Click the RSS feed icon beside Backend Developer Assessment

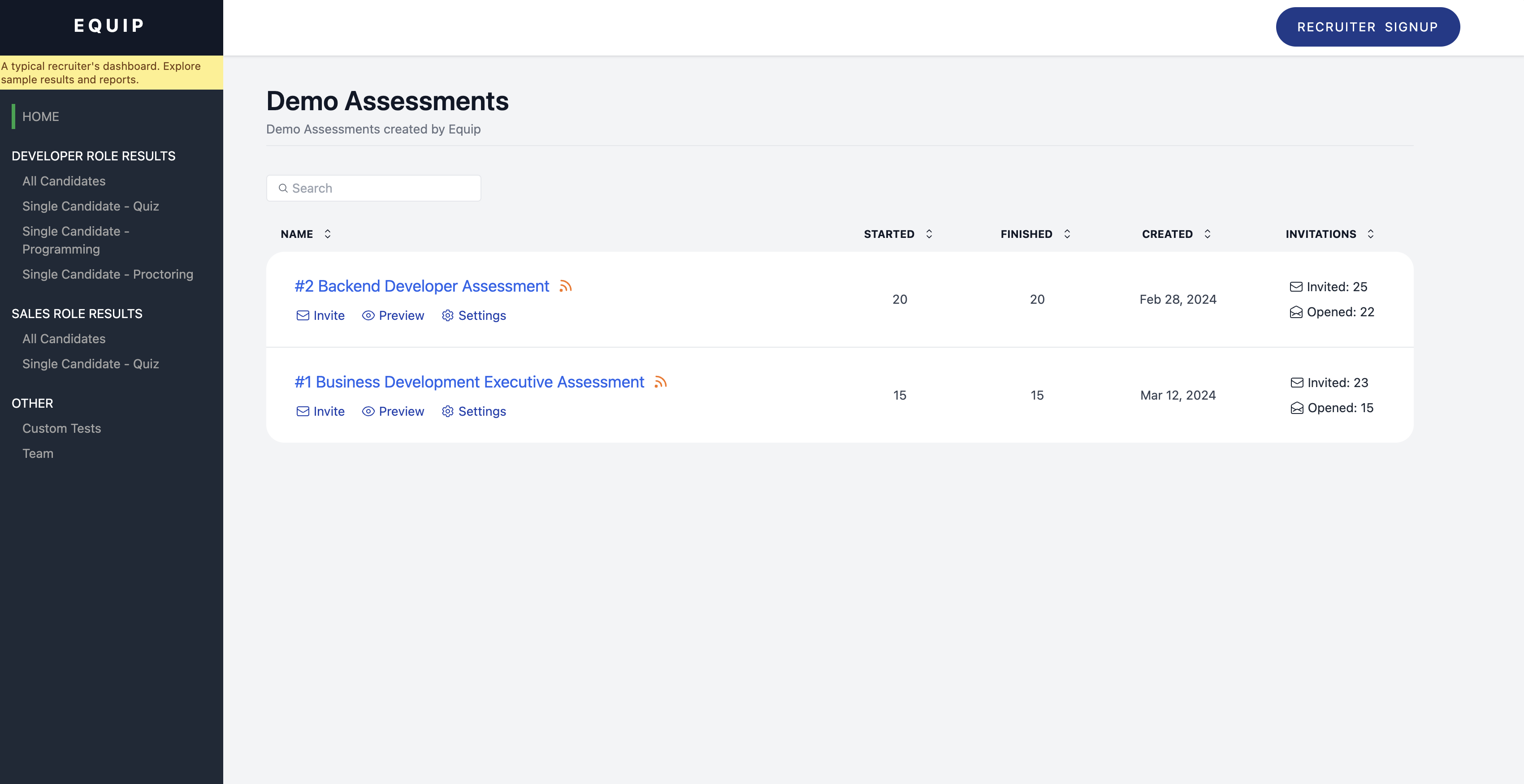point(566,286)
